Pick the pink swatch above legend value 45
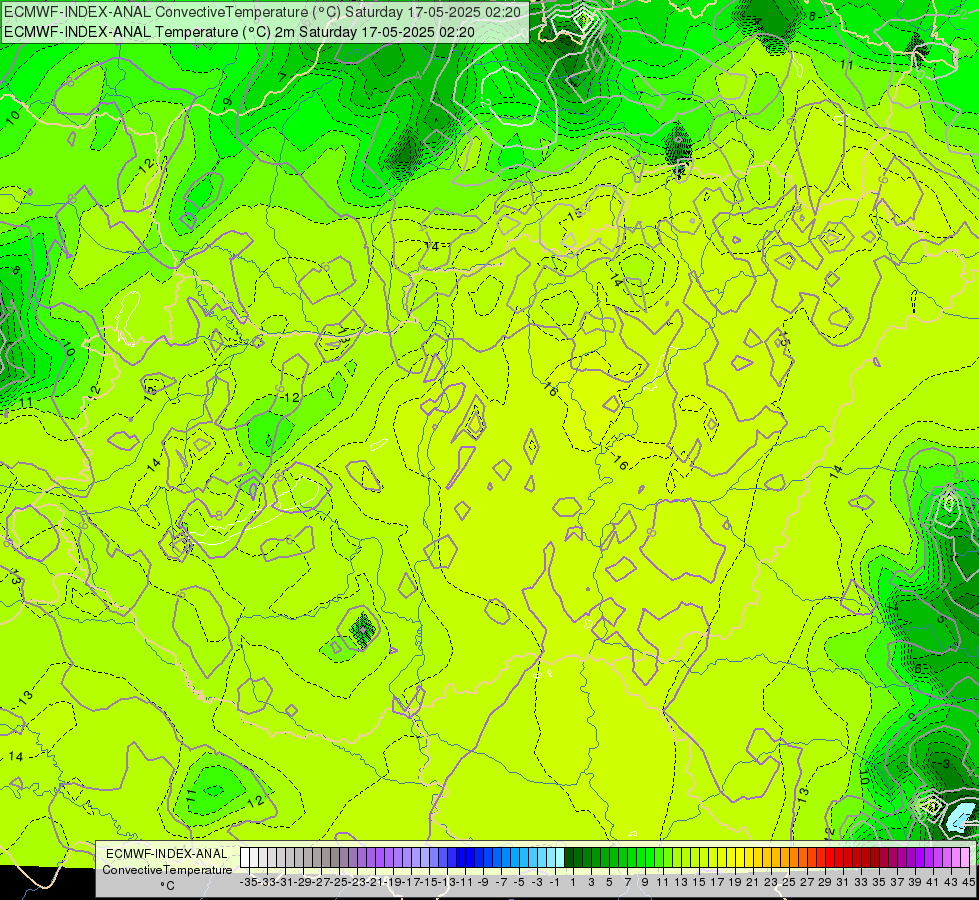The height and width of the screenshot is (900, 979). point(965,858)
